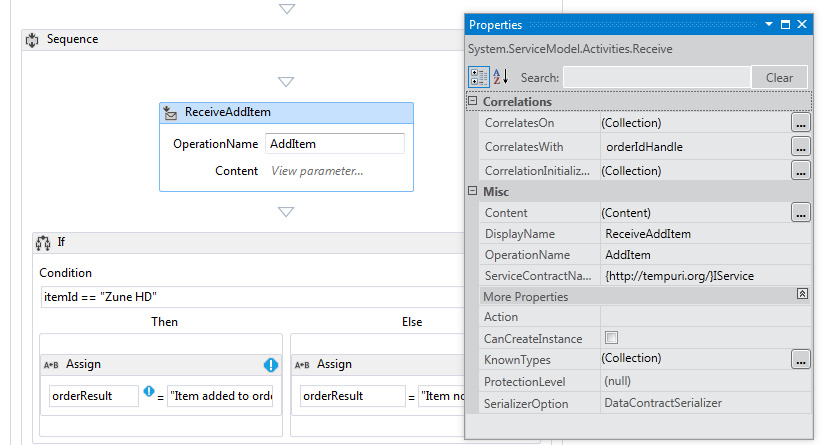Open CorrelatesOn collection editor

(x=800, y=123)
